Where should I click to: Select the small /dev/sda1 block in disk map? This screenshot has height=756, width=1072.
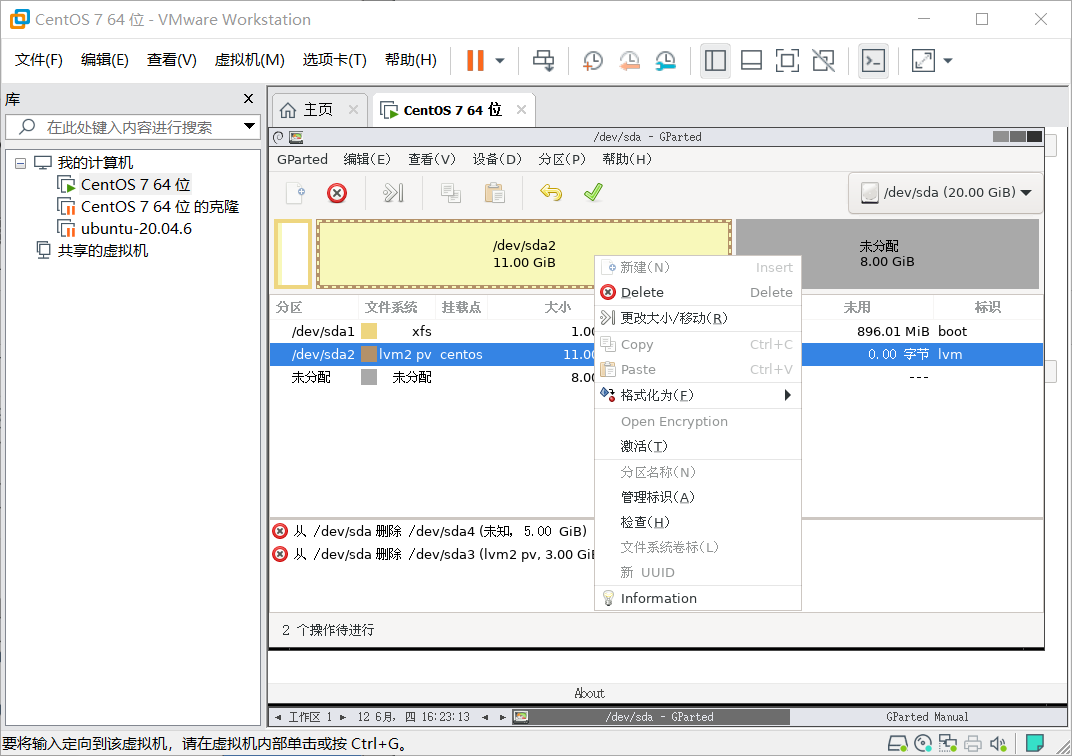coord(293,254)
